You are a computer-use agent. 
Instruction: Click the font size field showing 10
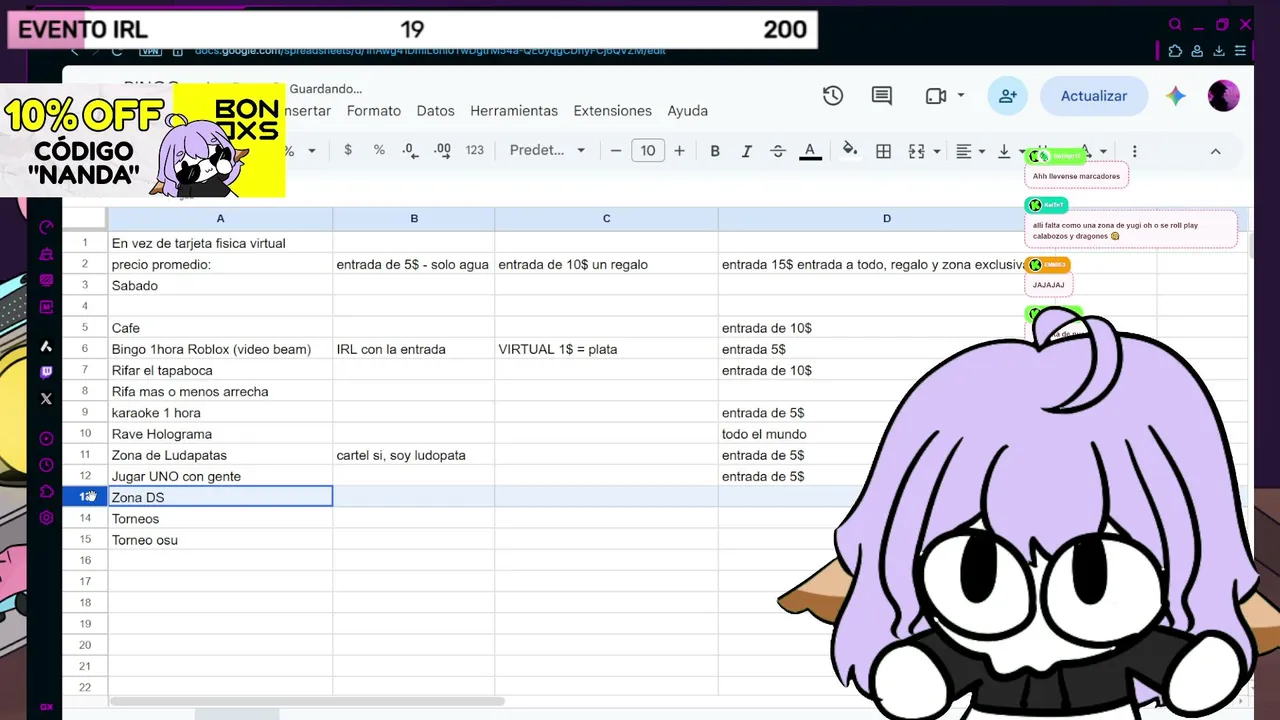coord(648,151)
